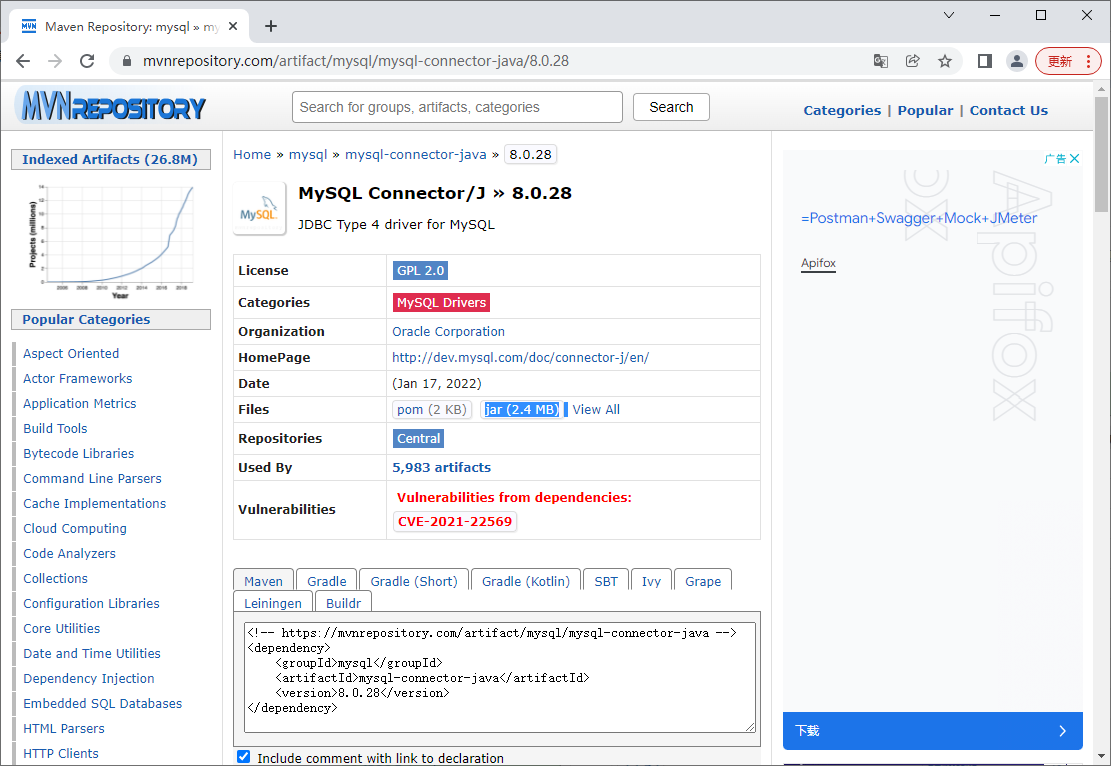Open the dev.mysql.com homepage link
Viewport: 1111px width, 766px height.
[x=521, y=357]
